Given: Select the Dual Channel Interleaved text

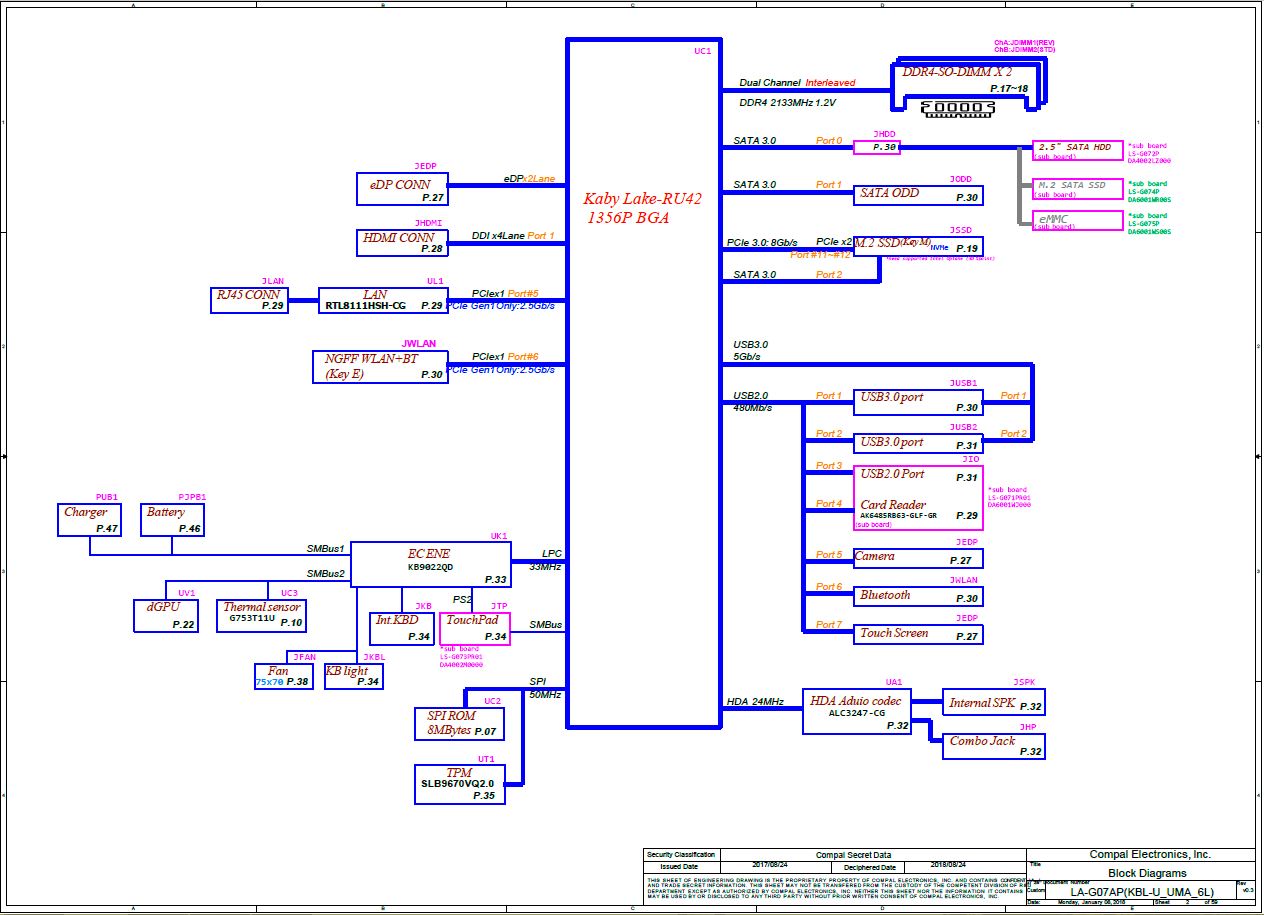Looking at the screenshot, I should (x=797, y=82).
